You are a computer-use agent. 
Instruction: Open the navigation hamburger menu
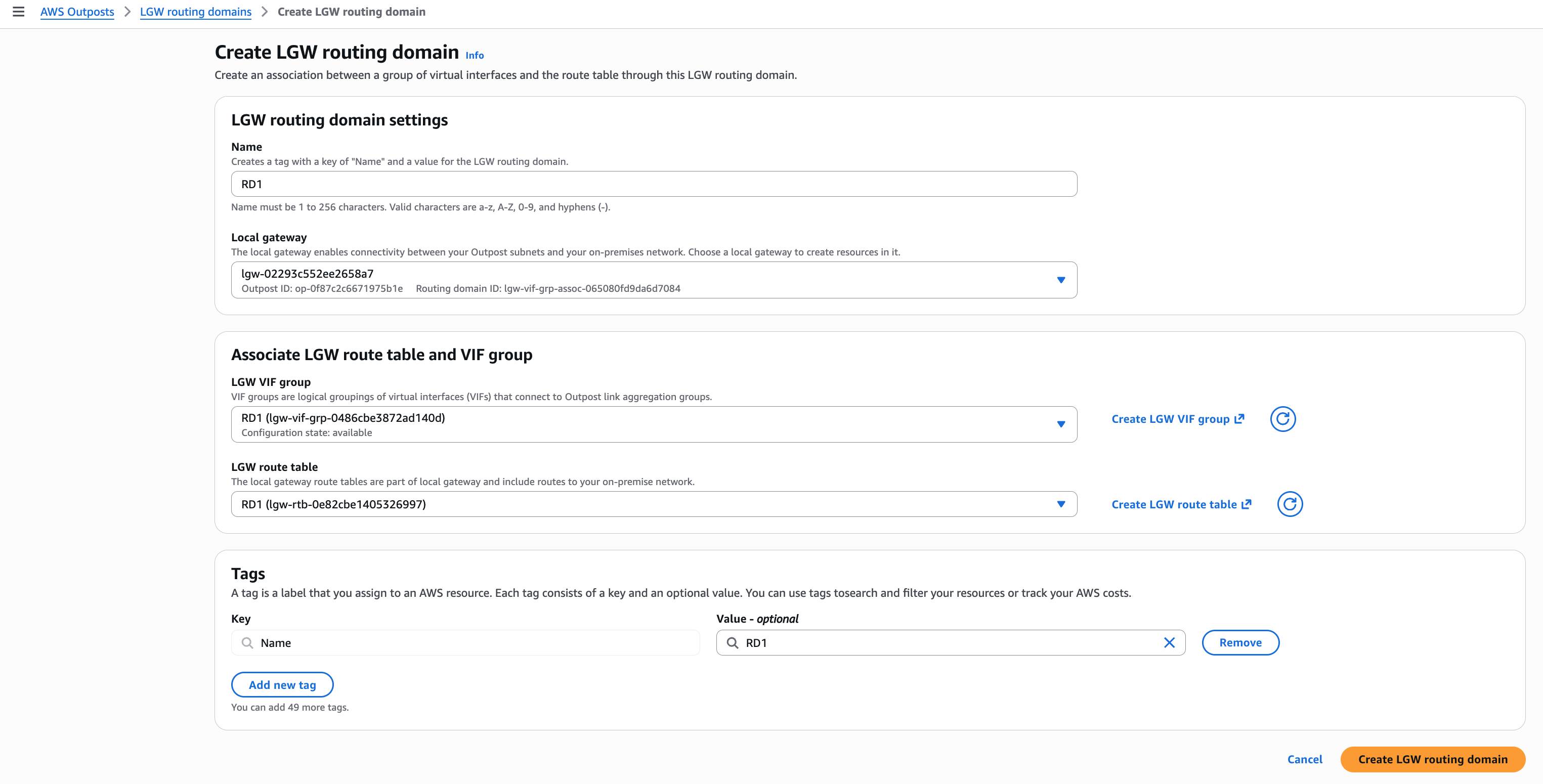20,11
